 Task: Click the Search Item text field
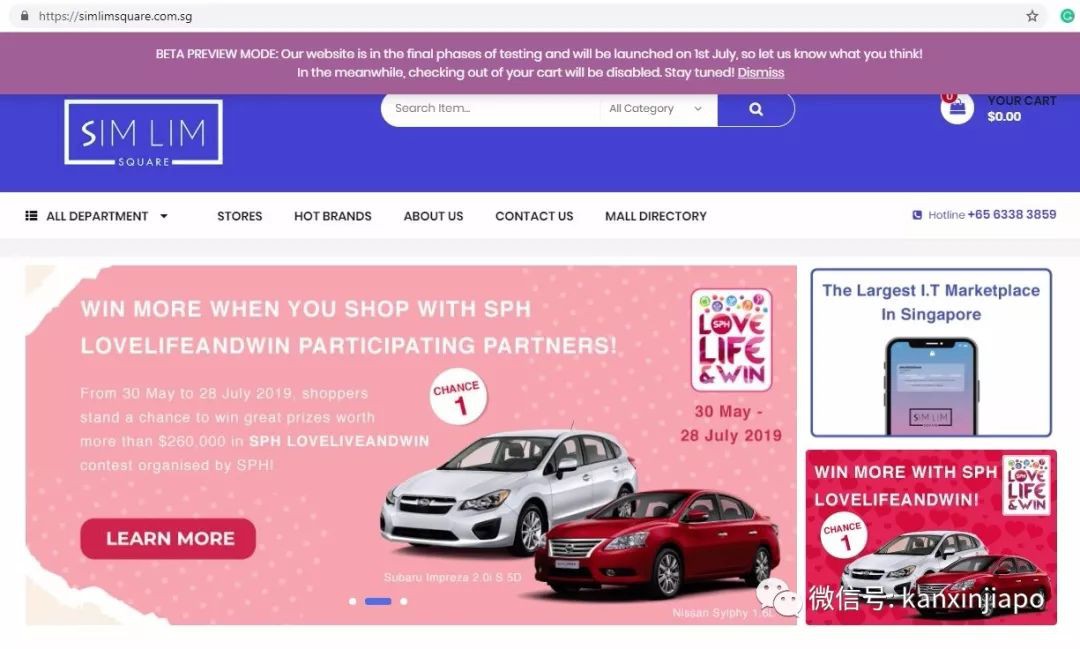click(492, 109)
